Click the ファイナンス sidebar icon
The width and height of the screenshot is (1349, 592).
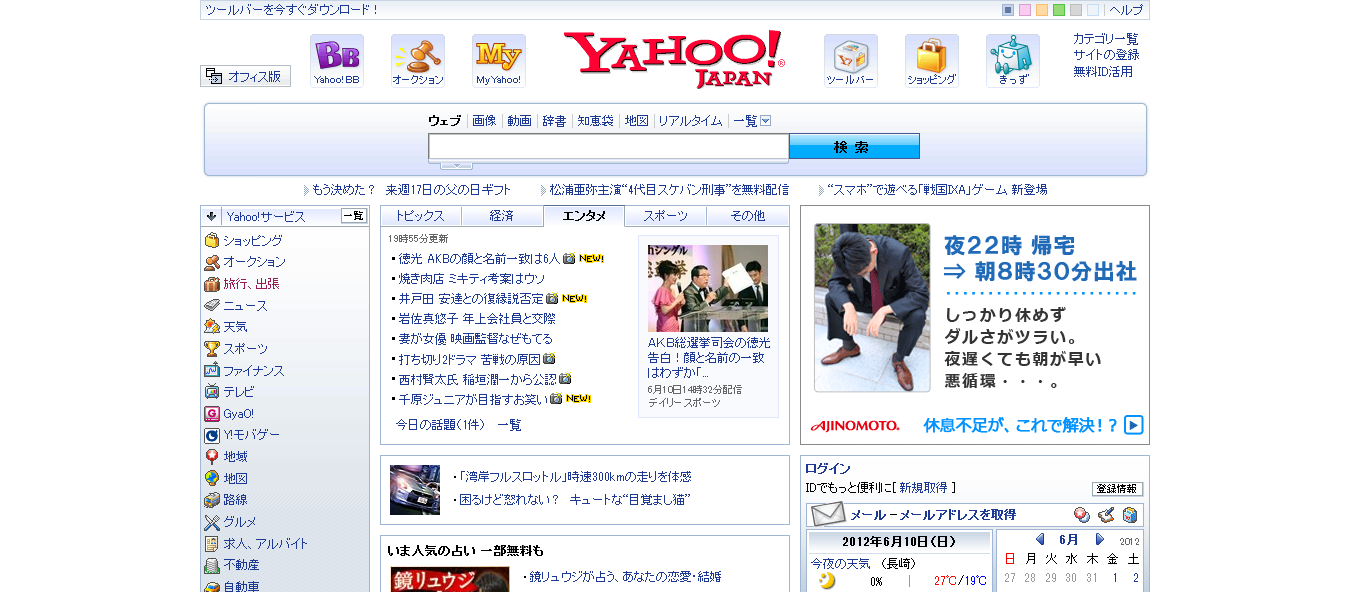(x=212, y=371)
